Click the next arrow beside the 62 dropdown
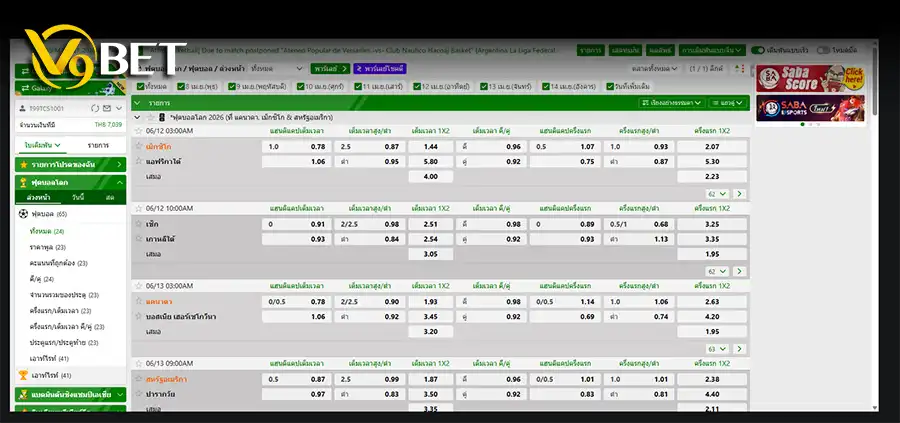This screenshot has width=900, height=423. tap(739, 193)
